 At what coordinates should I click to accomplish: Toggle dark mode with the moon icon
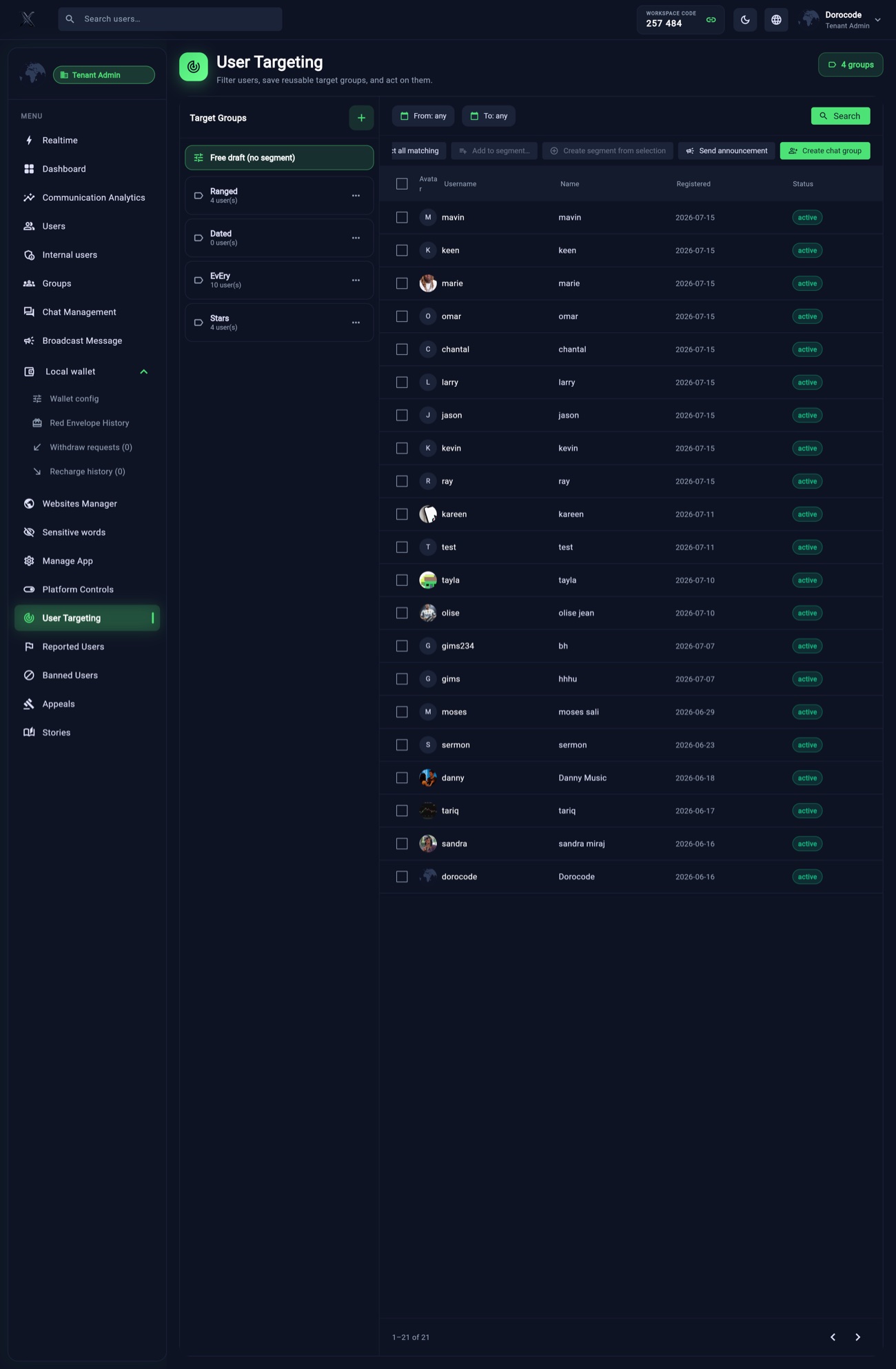point(745,20)
